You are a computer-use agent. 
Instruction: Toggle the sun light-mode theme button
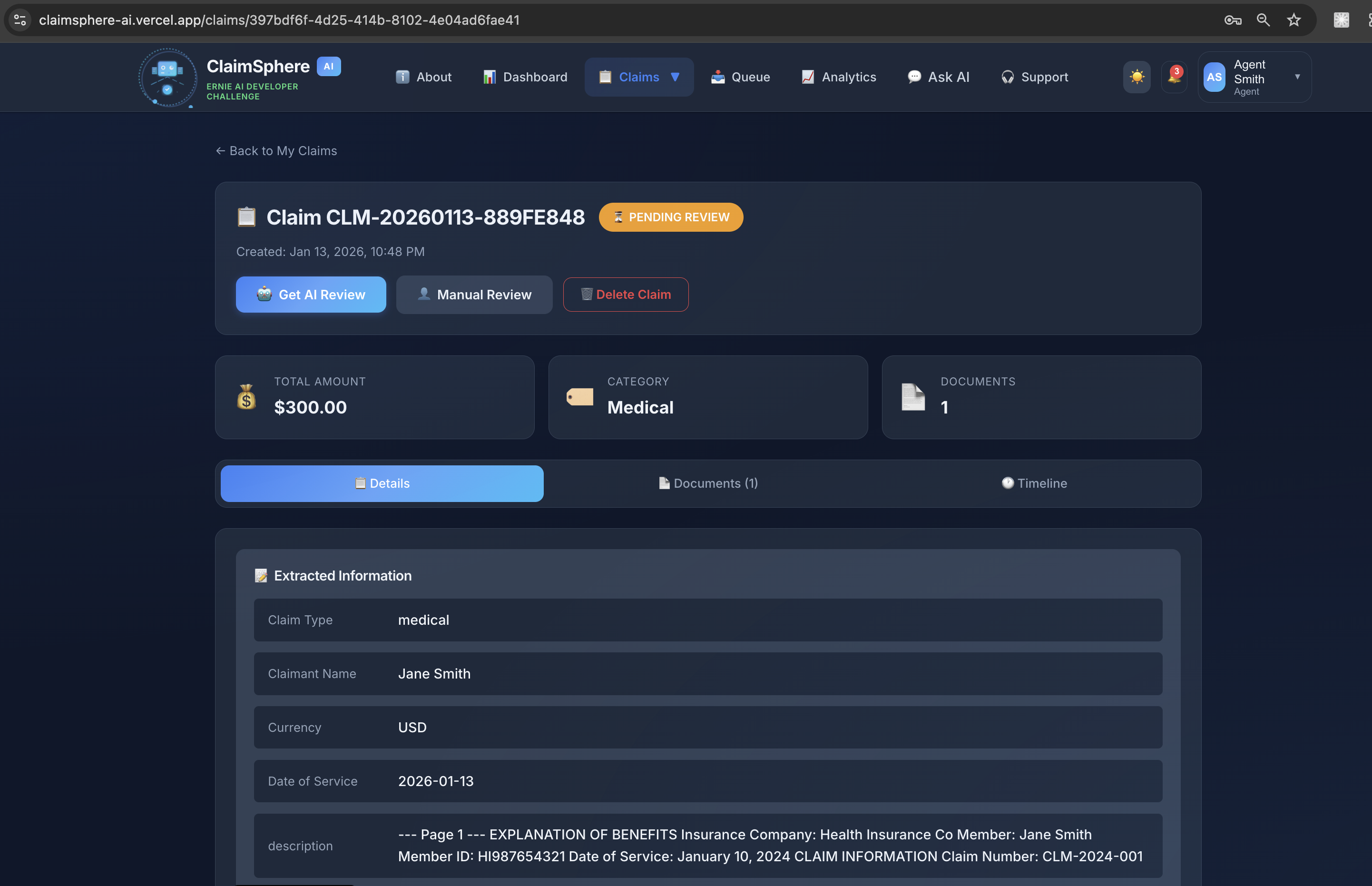(x=1136, y=77)
